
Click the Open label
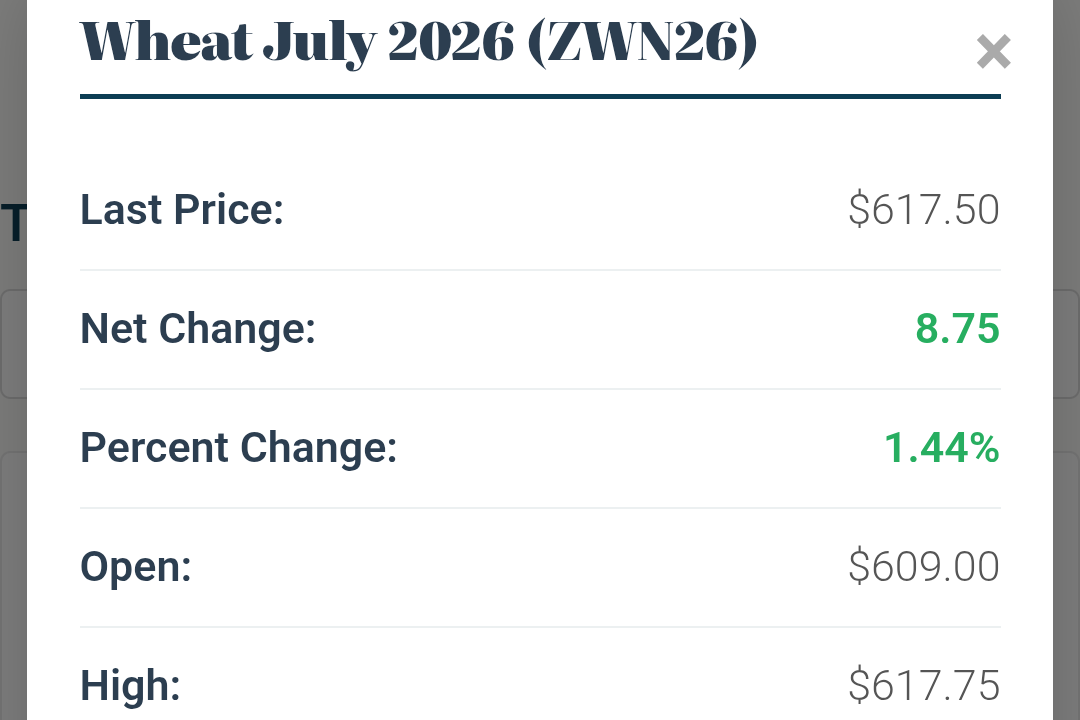(x=136, y=568)
